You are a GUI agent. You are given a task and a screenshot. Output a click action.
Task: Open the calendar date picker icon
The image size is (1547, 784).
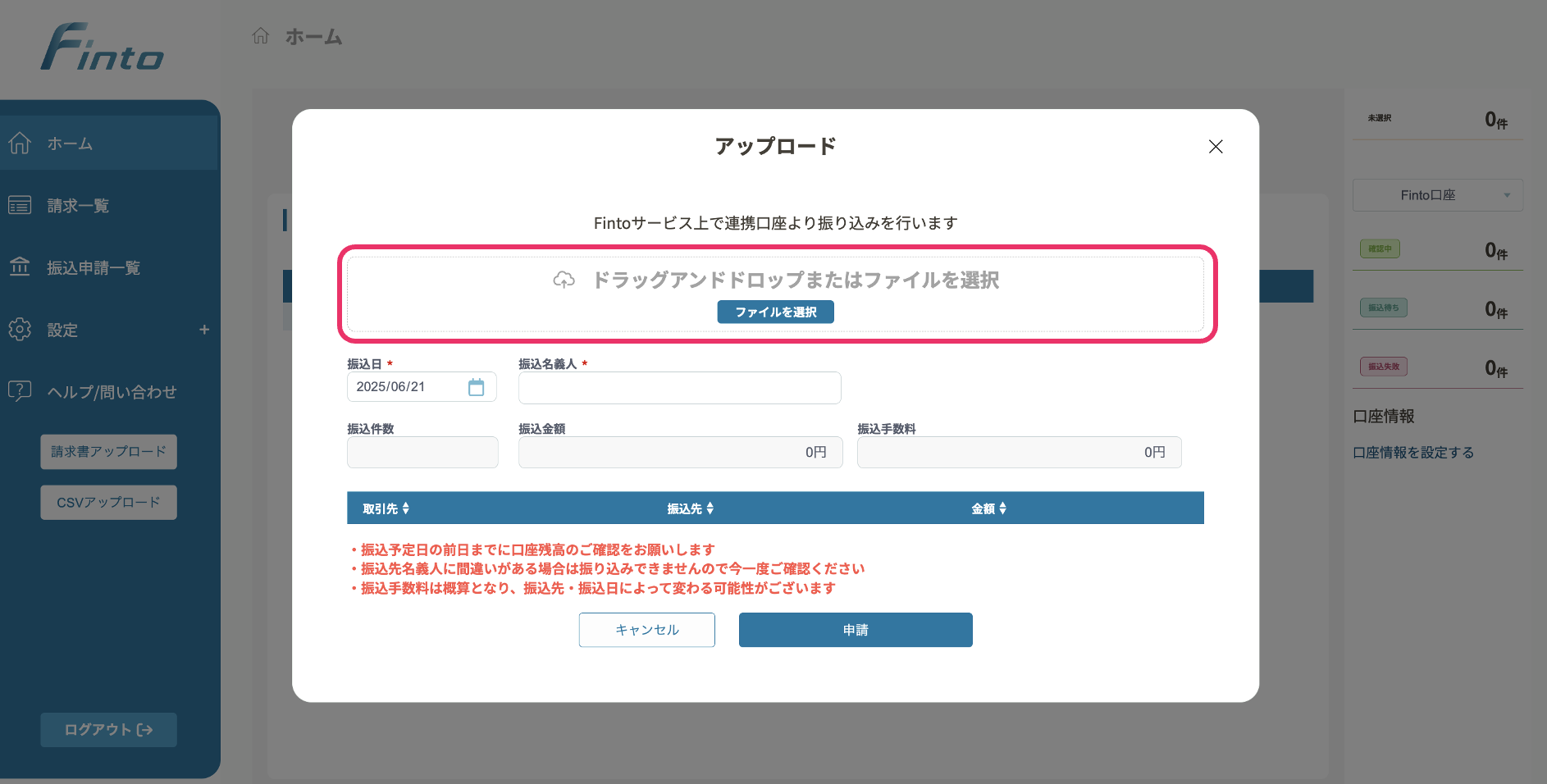tap(476, 387)
